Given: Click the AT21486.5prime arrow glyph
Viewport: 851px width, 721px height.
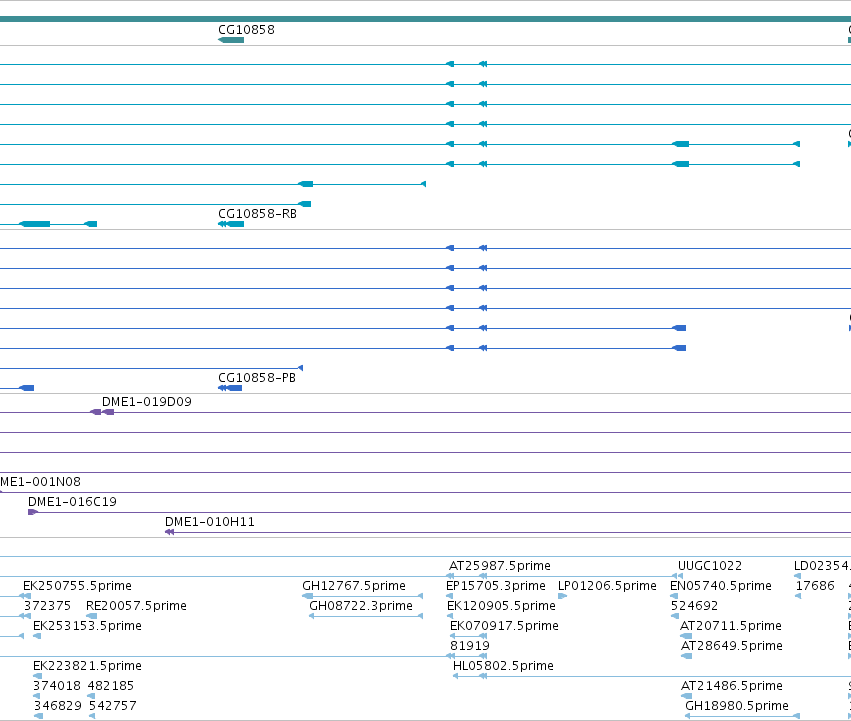Looking at the screenshot, I should point(686,697).
